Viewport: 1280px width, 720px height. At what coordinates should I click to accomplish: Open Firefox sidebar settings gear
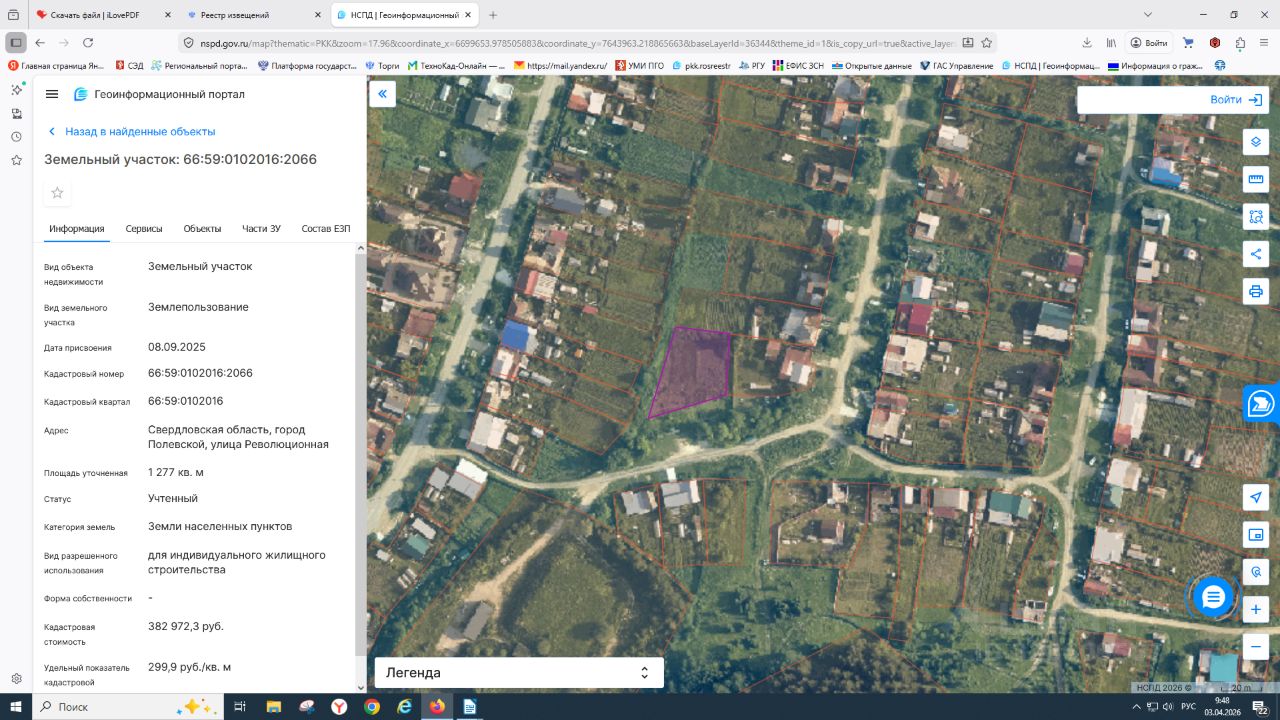pyautogui.click(x=16, y=679)
